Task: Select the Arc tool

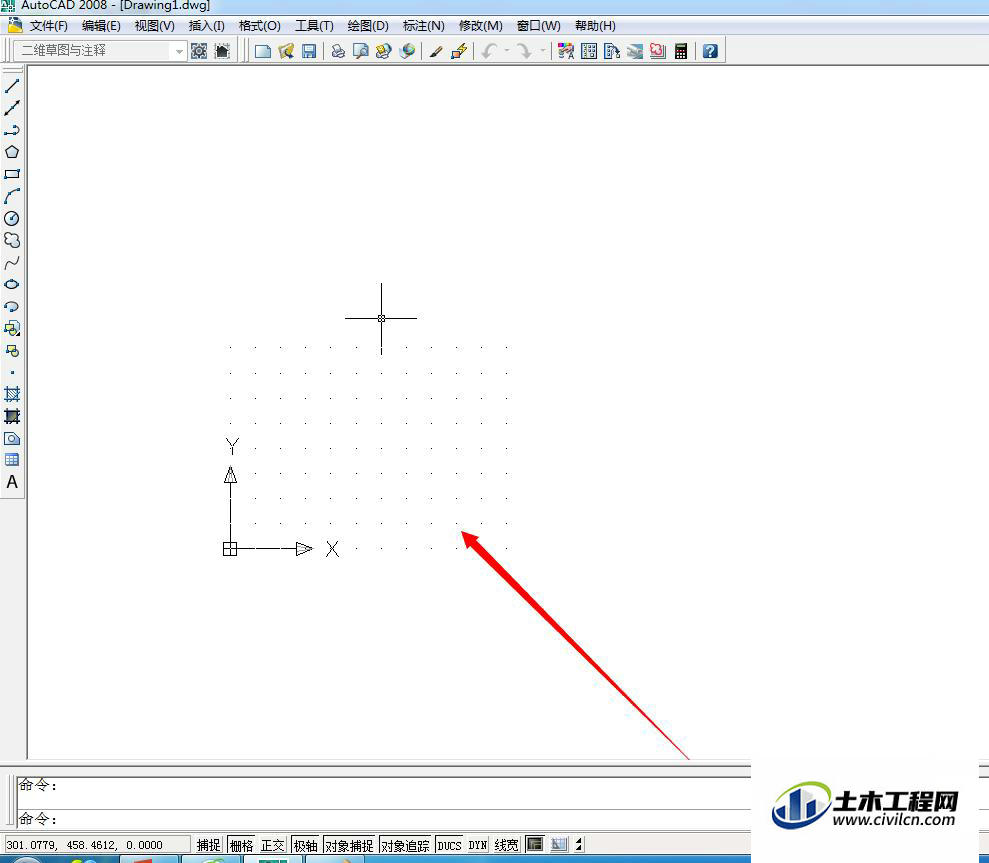Action: (x=12, y=196)
